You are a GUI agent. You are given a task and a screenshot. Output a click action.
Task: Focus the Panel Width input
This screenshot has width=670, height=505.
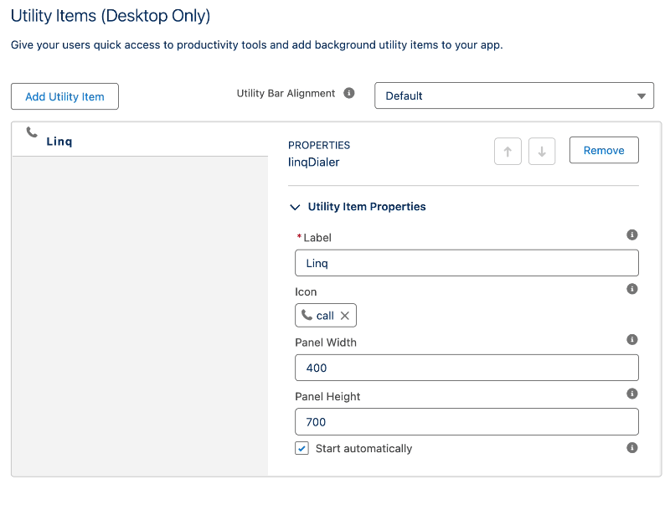coord(466,368)
